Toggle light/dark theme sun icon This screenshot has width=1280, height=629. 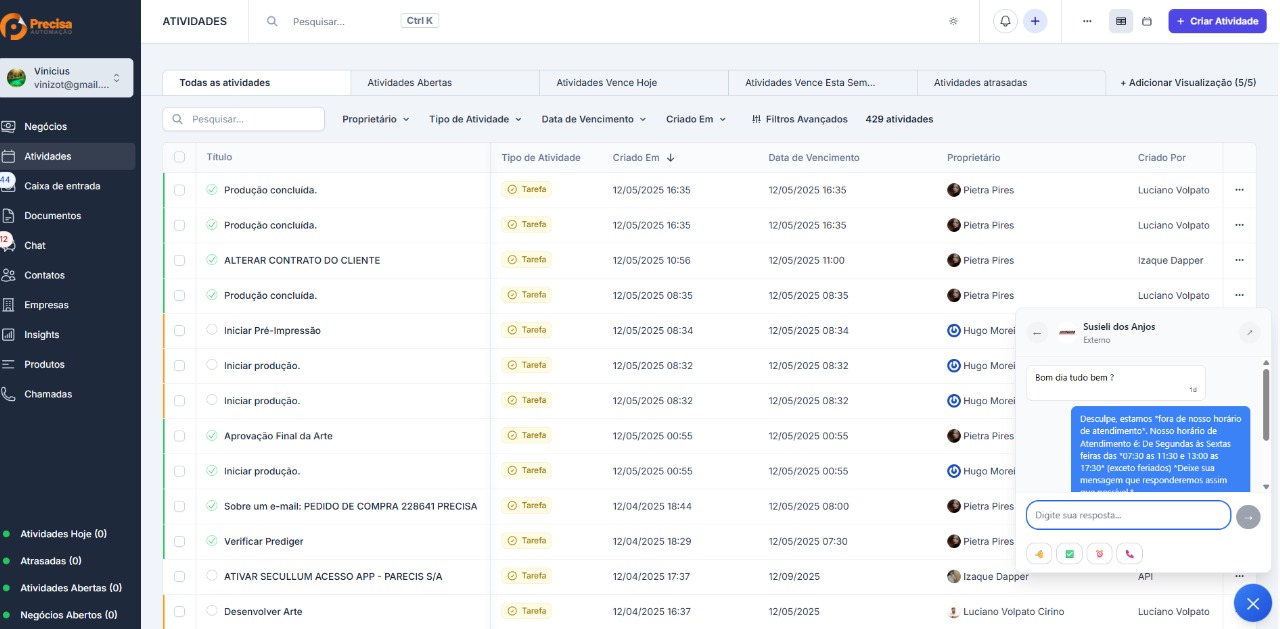coord(953,21)
